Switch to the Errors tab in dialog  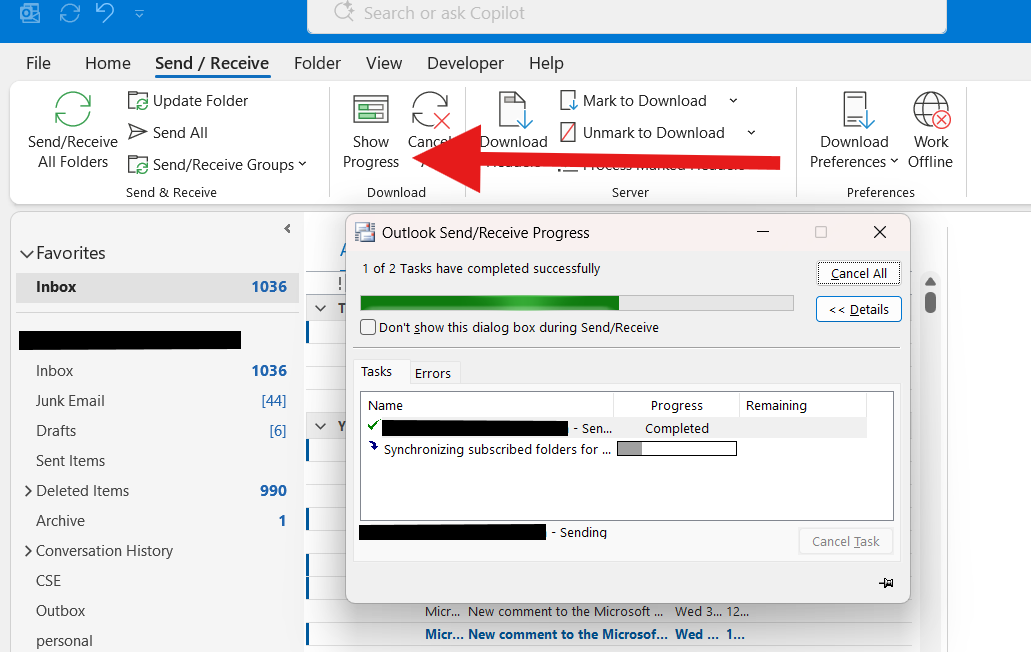[x=433, y=373]
